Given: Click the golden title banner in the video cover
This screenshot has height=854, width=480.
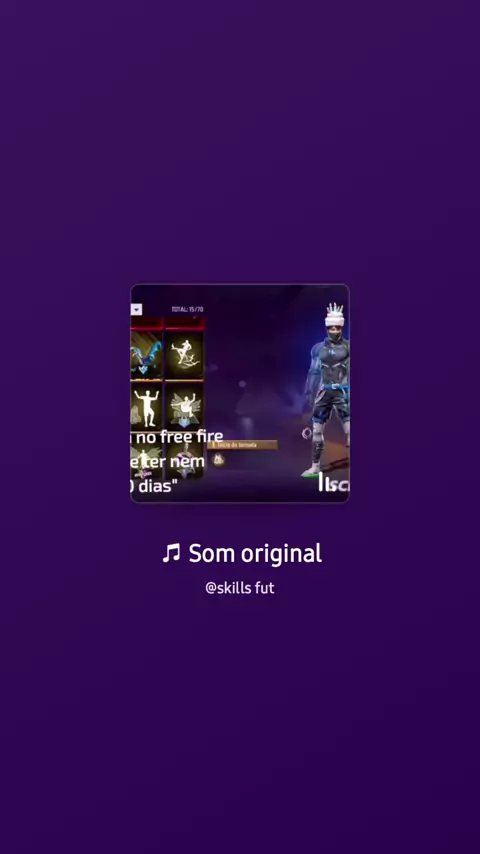Looking at the screenshot, I should 244,445.
